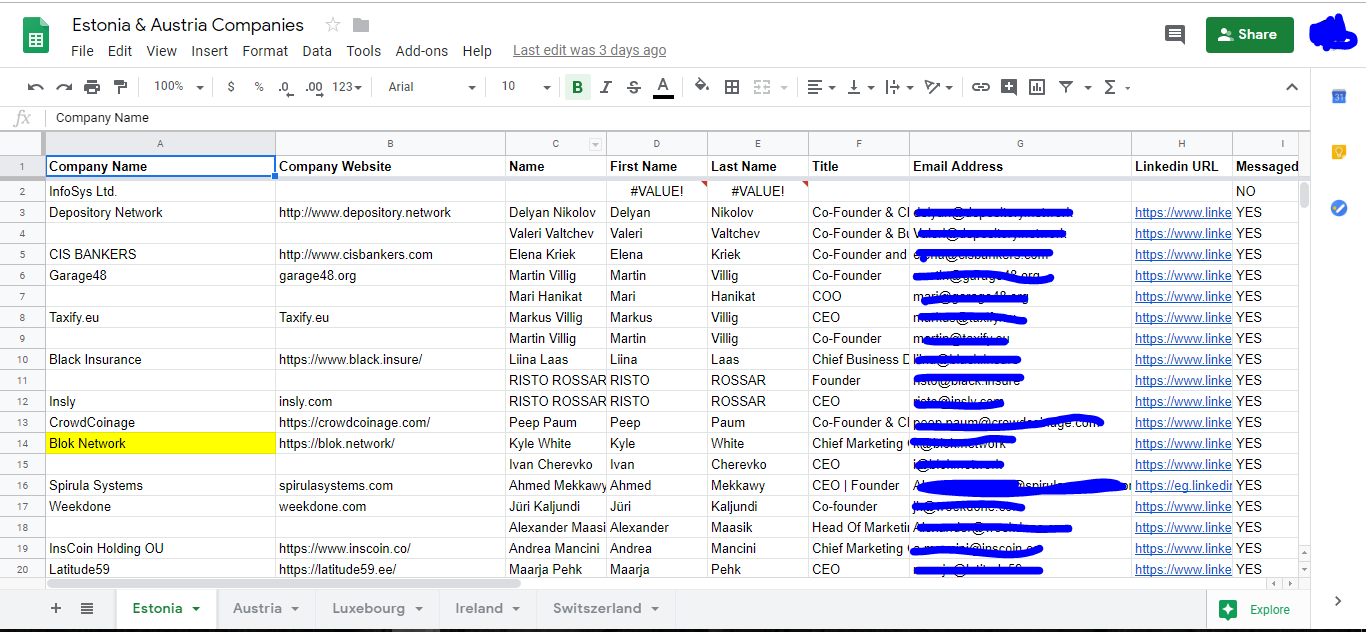Format as currency with dollar icon
1366x632 pixels.
coord(231,87)
